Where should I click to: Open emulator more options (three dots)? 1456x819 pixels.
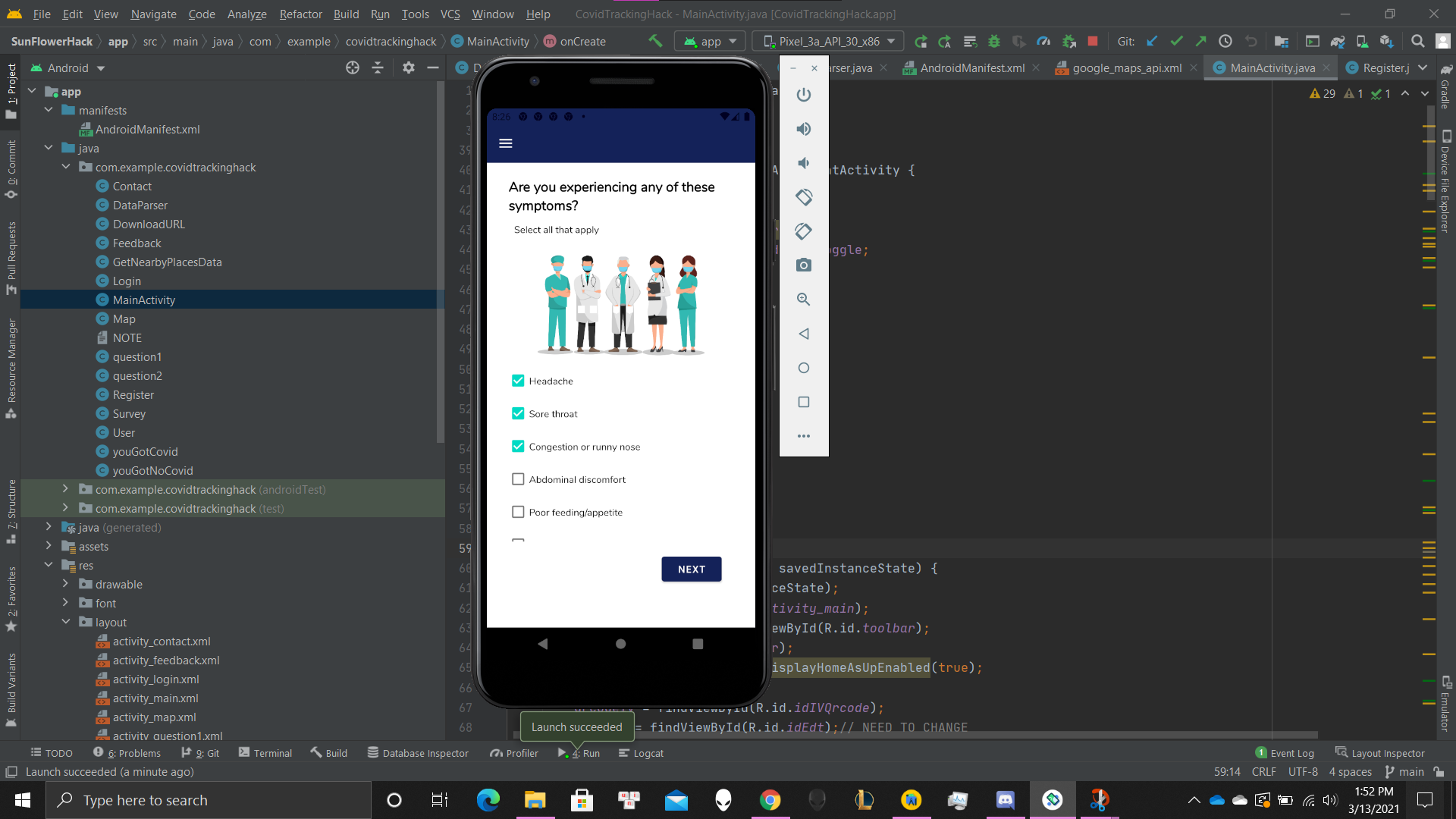(804, 436)
